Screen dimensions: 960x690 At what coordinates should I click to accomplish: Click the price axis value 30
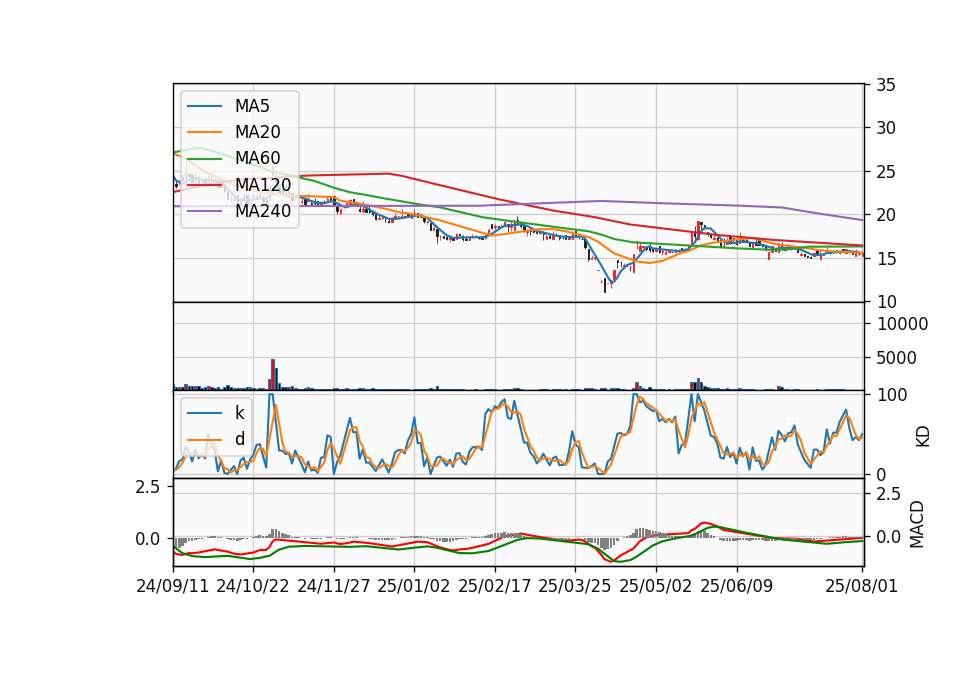pyautogui.click(x=885, y=128)
